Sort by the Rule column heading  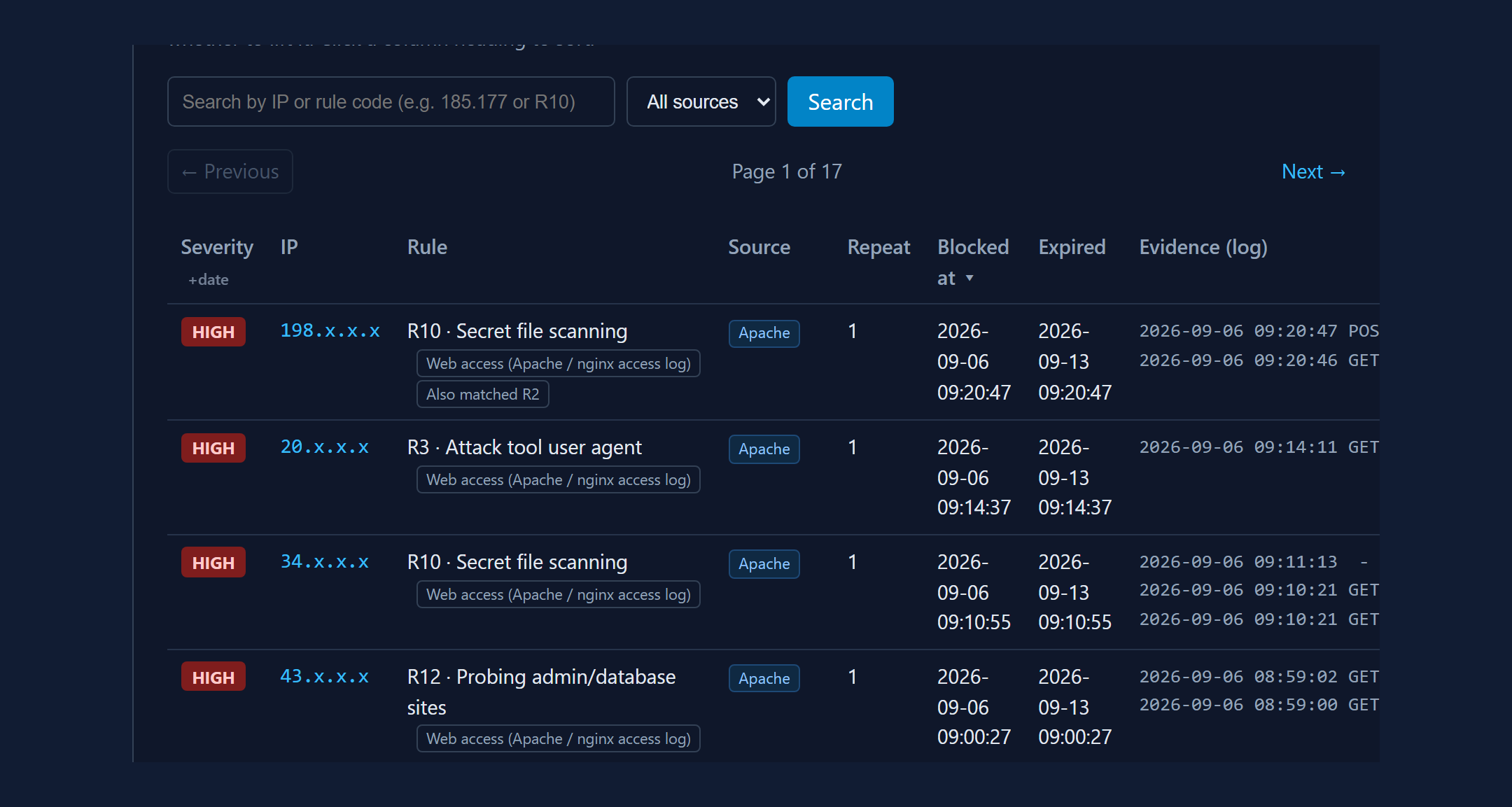click(427, 247)
